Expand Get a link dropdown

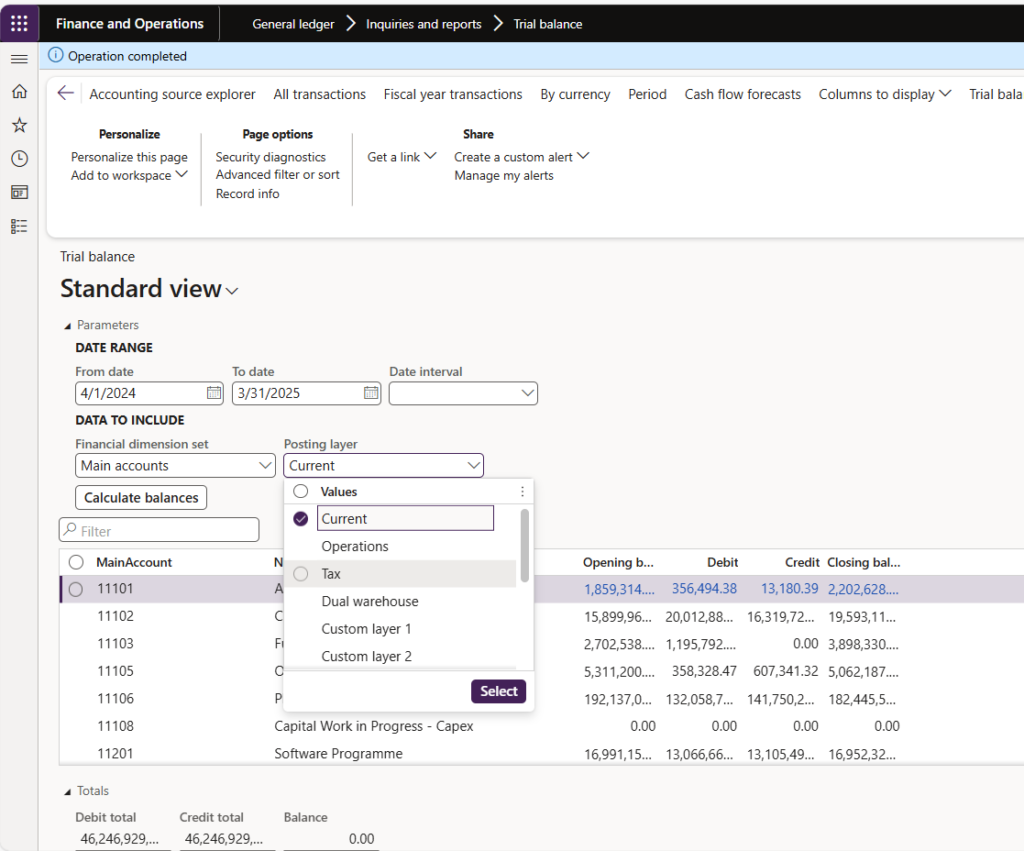tap(402, 157)
